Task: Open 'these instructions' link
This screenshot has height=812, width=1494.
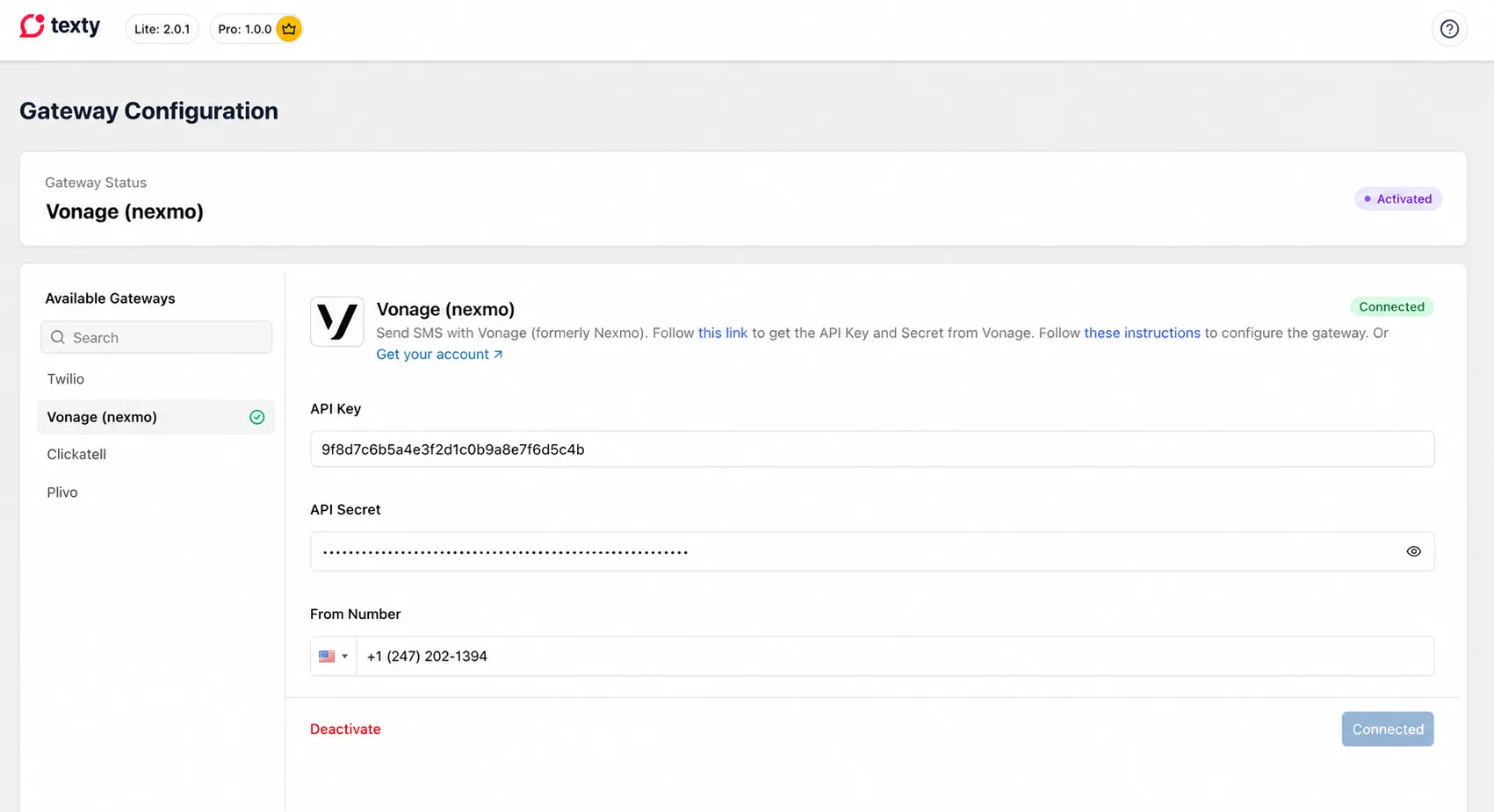Action: pyautogui.click(x=1142, y=333)
